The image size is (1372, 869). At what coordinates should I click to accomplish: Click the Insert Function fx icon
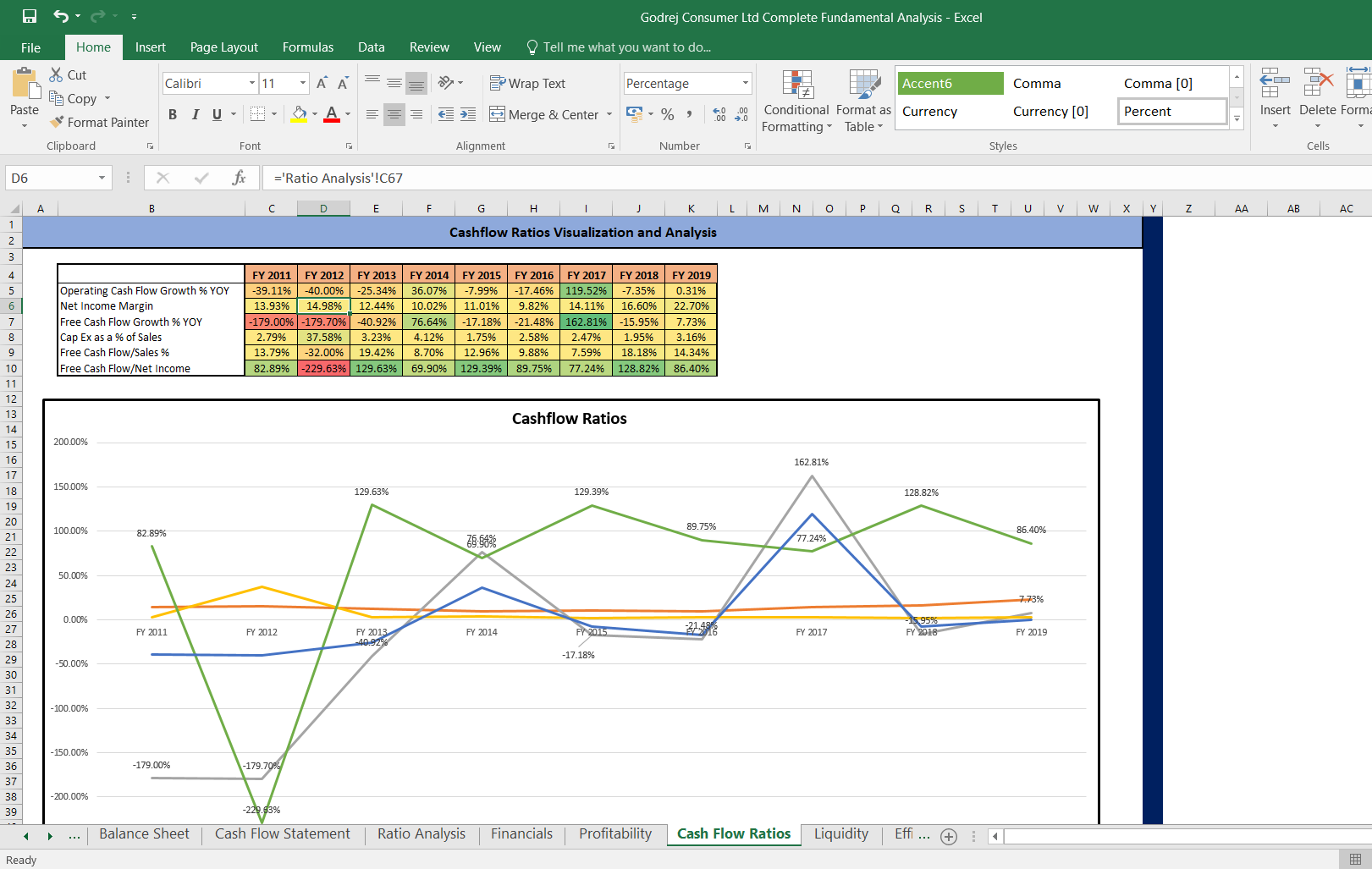(x=240, y=178)
